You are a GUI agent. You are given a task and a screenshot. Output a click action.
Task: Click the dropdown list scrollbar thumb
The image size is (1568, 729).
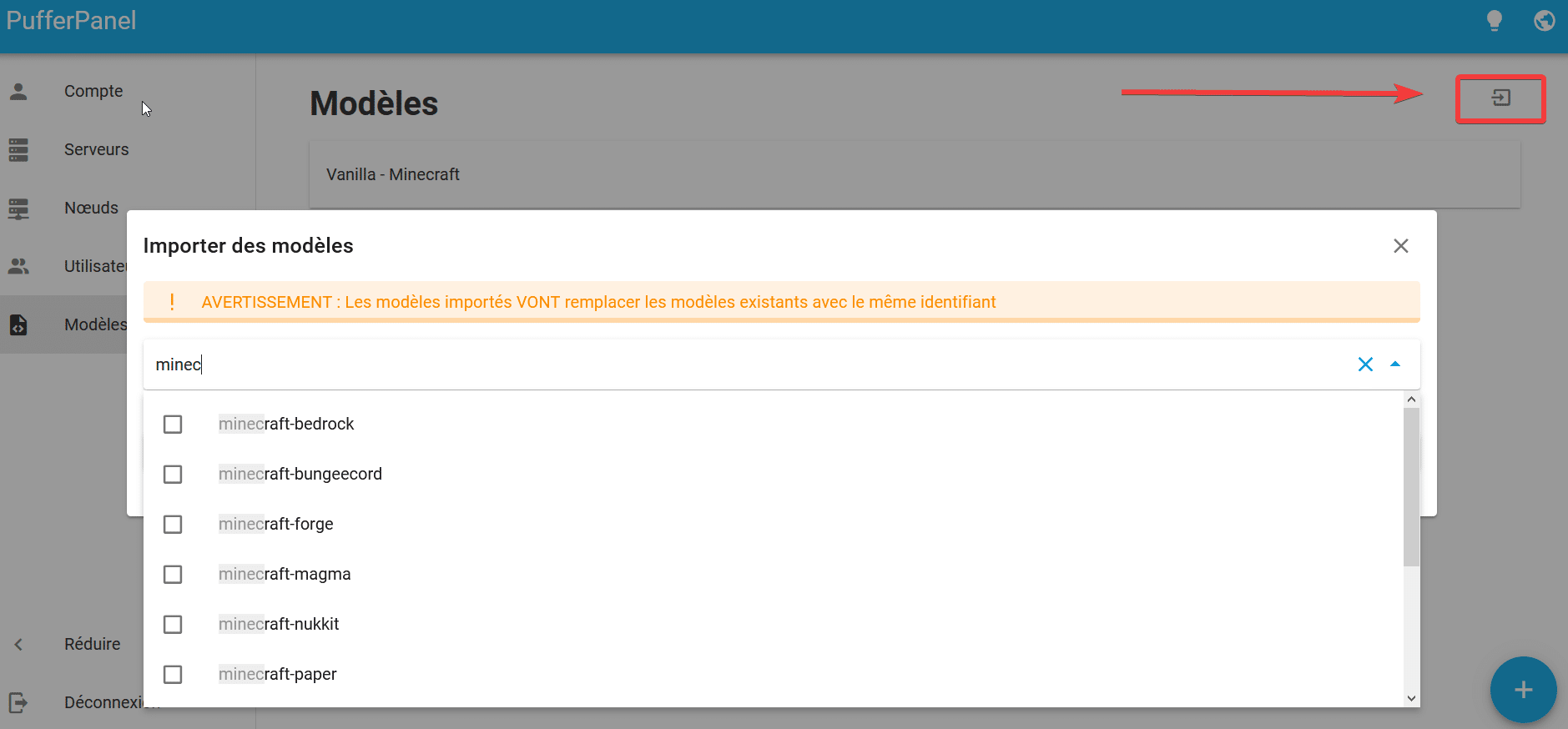[x=1411, y=487]
